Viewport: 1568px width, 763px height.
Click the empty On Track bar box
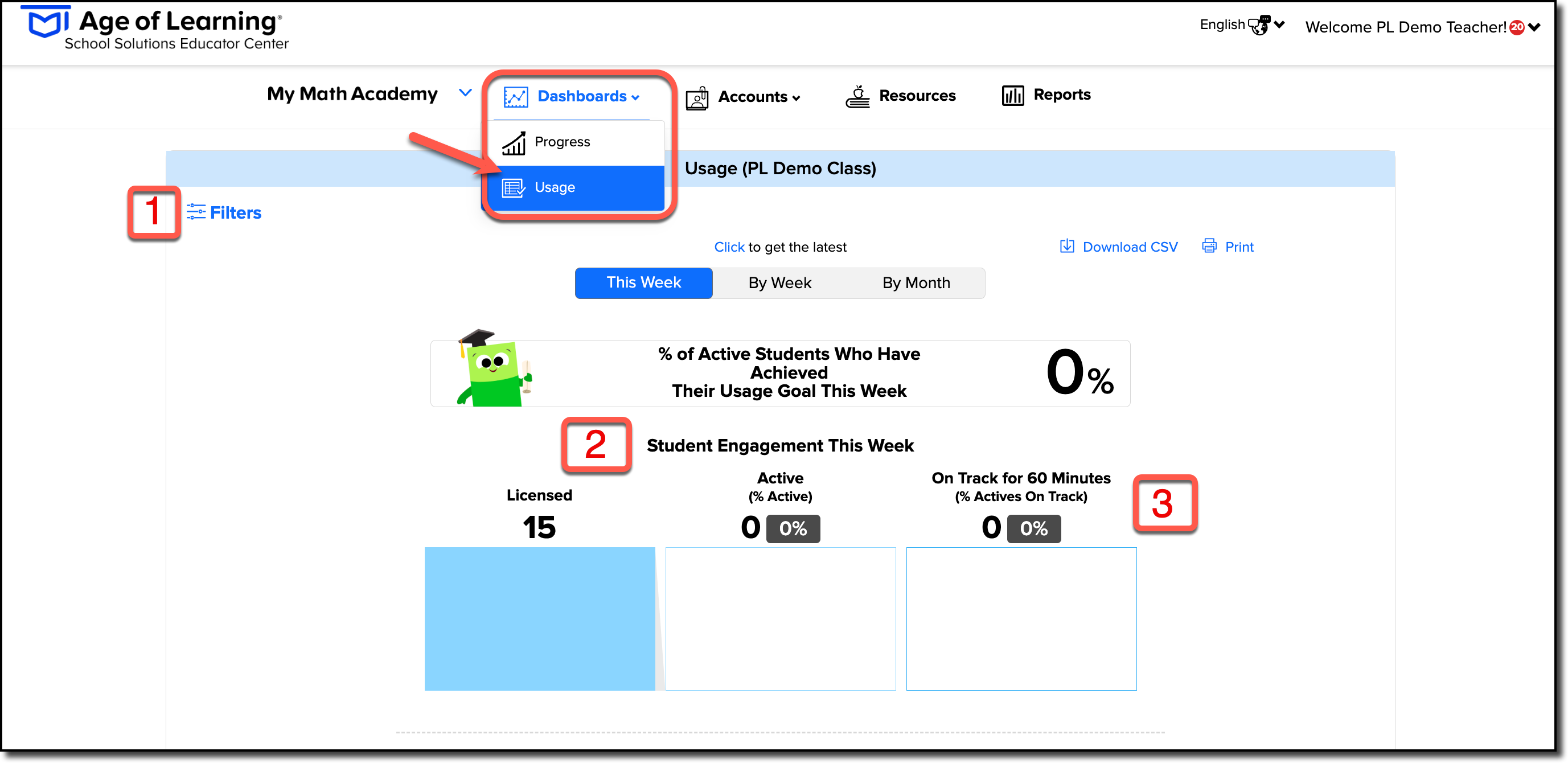(1021, 619)
